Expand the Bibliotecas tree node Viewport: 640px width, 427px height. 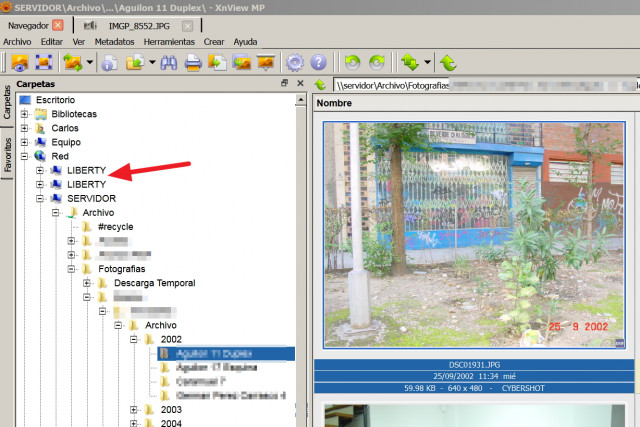(x=24, y=114)
